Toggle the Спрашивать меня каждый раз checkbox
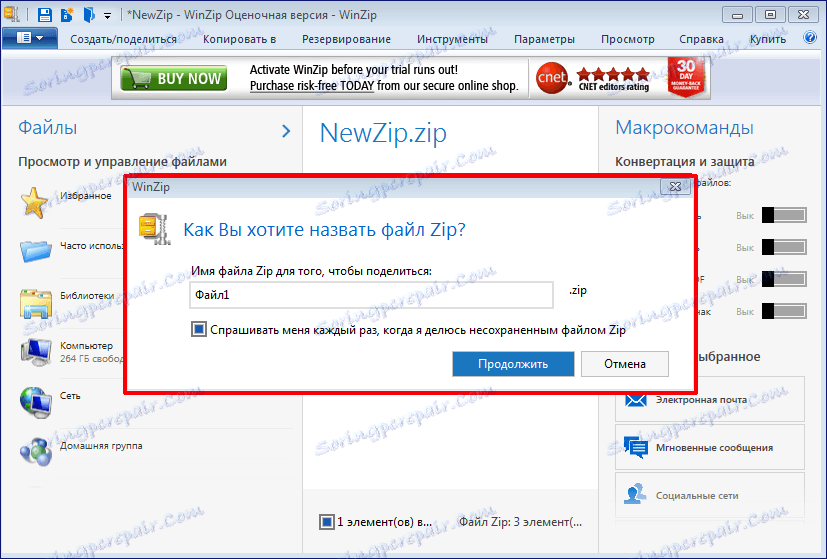This screenshot has width=827, height=559. 199,330
